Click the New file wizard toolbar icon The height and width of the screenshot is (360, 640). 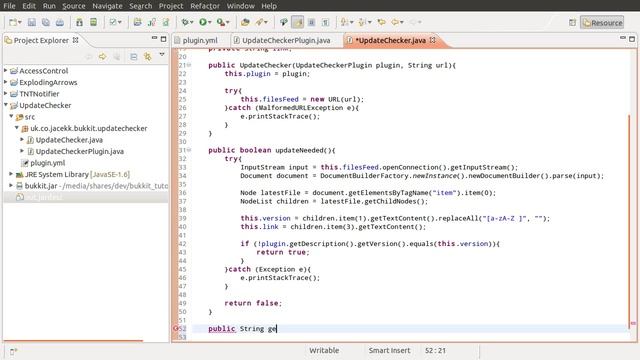tap(13, 22)
